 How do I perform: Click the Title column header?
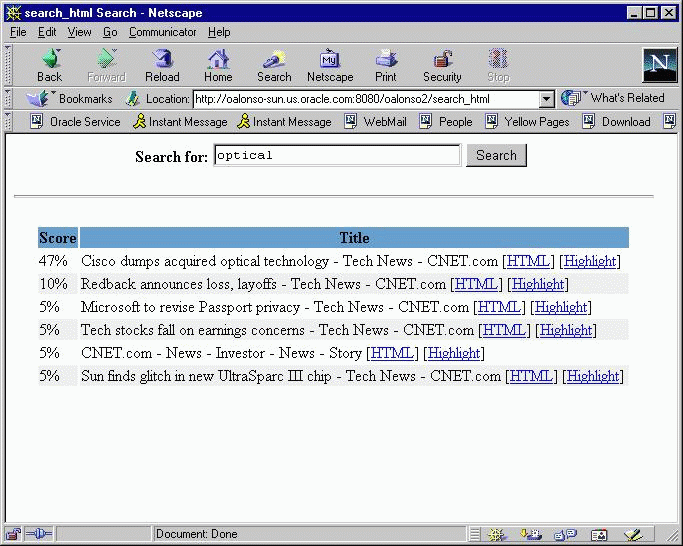tap(354, 237)
